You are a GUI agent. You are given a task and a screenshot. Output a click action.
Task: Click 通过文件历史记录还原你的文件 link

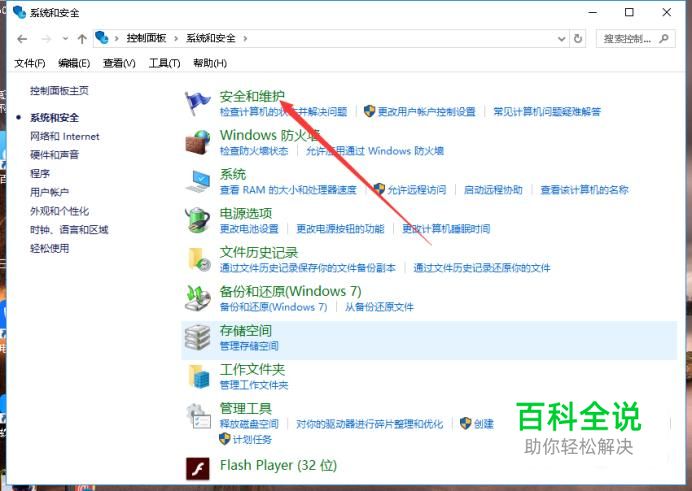[x=482, y=268]
